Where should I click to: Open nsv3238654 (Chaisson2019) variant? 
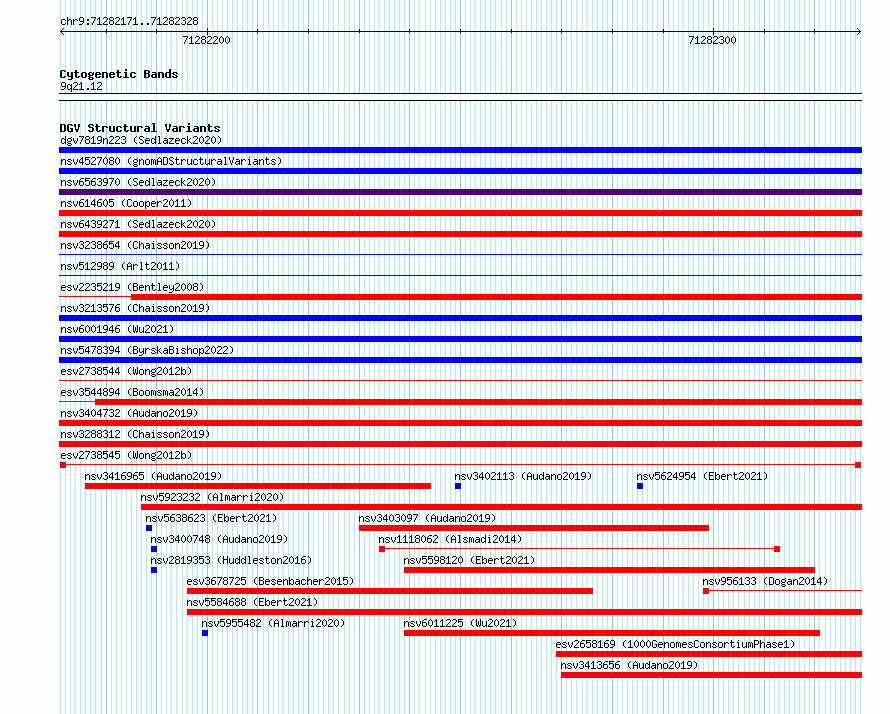135,245
